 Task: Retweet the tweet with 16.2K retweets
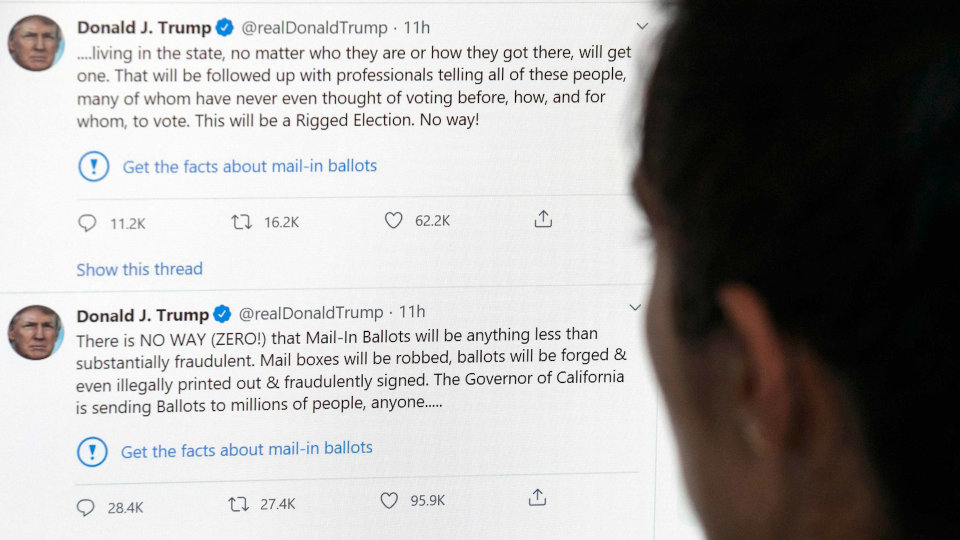tap(242, 222)
